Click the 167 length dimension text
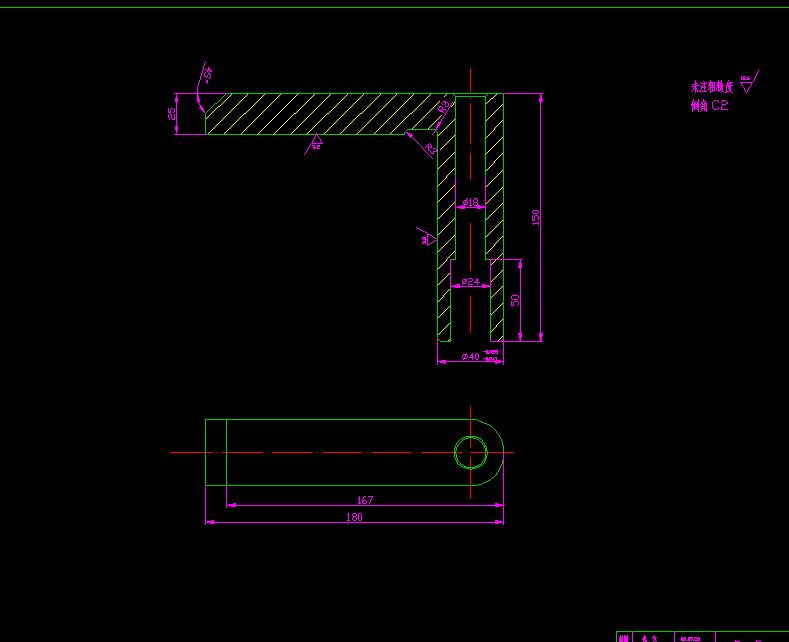789x642 pixels. [x=365, y=500]
